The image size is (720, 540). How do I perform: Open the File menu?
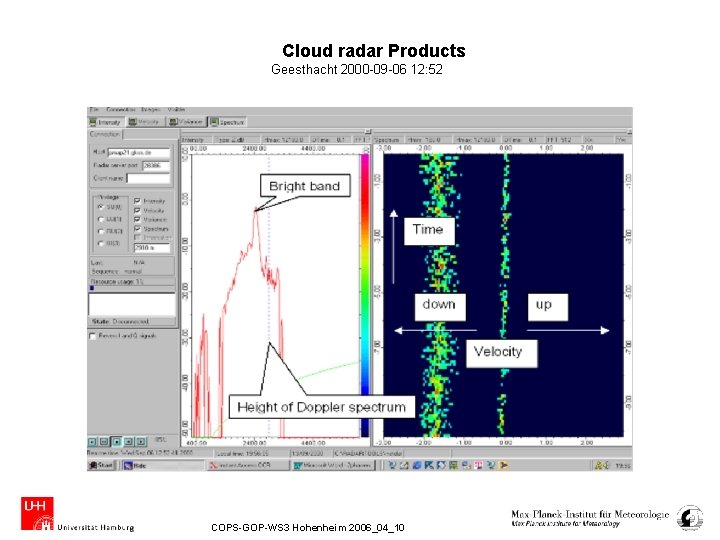tap(94, 110)
